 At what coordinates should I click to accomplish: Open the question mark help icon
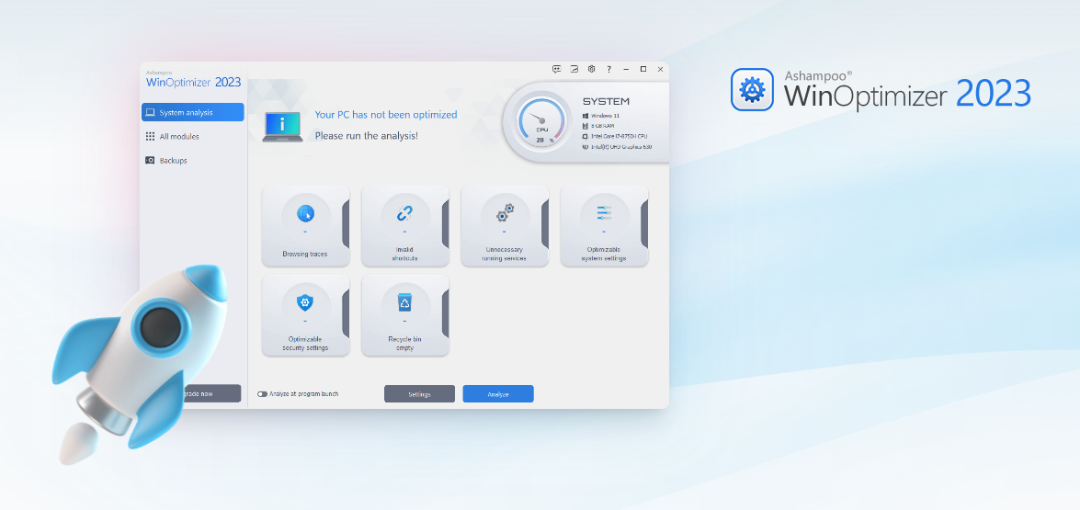tap(609, 69)
